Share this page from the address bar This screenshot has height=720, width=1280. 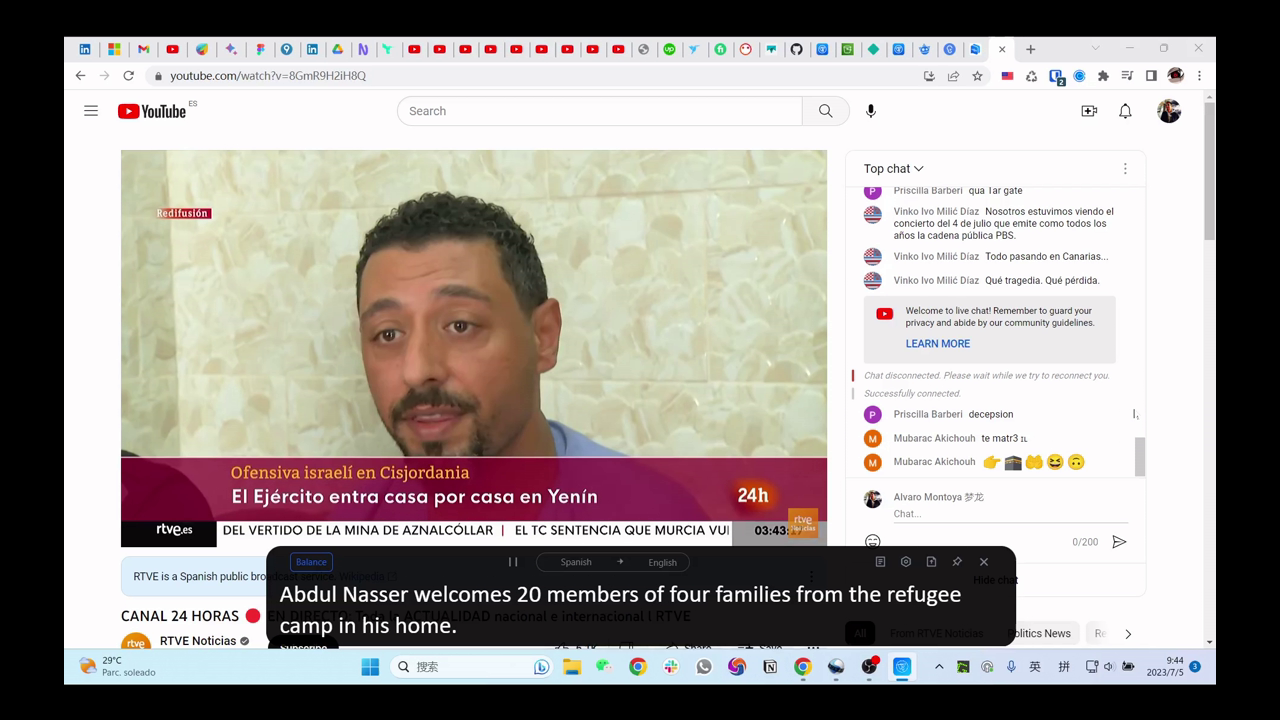point(953,76)
